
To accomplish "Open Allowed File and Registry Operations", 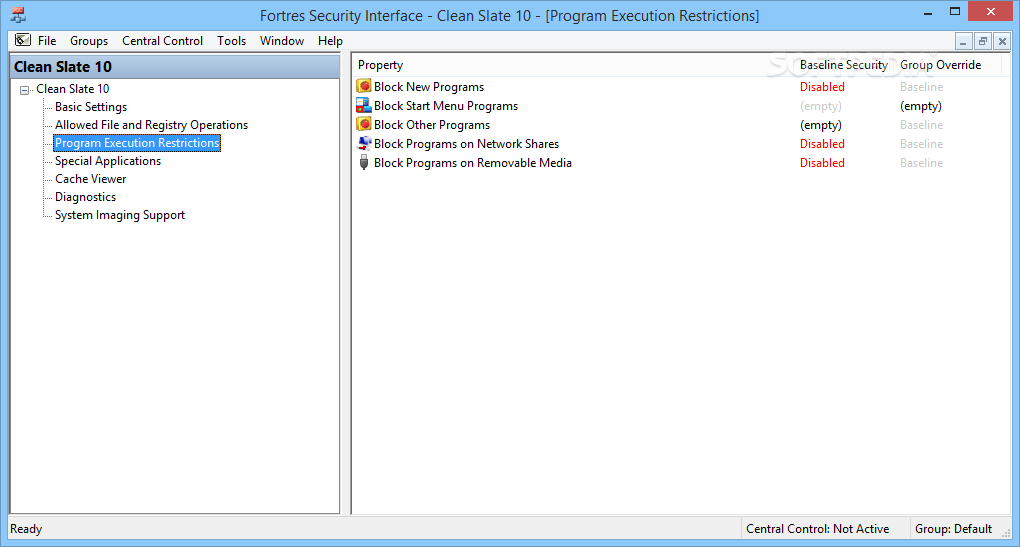I will click(152, 125).
